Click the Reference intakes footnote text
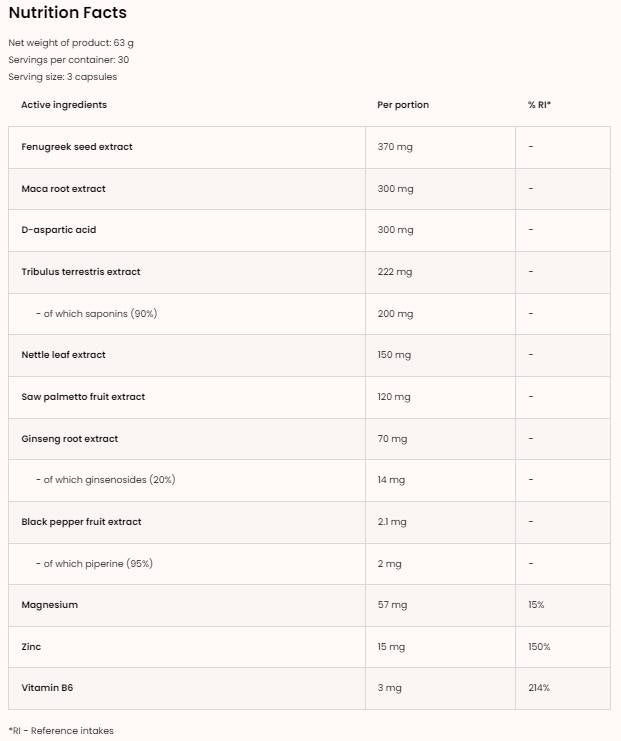 click(x=61, y=731)
